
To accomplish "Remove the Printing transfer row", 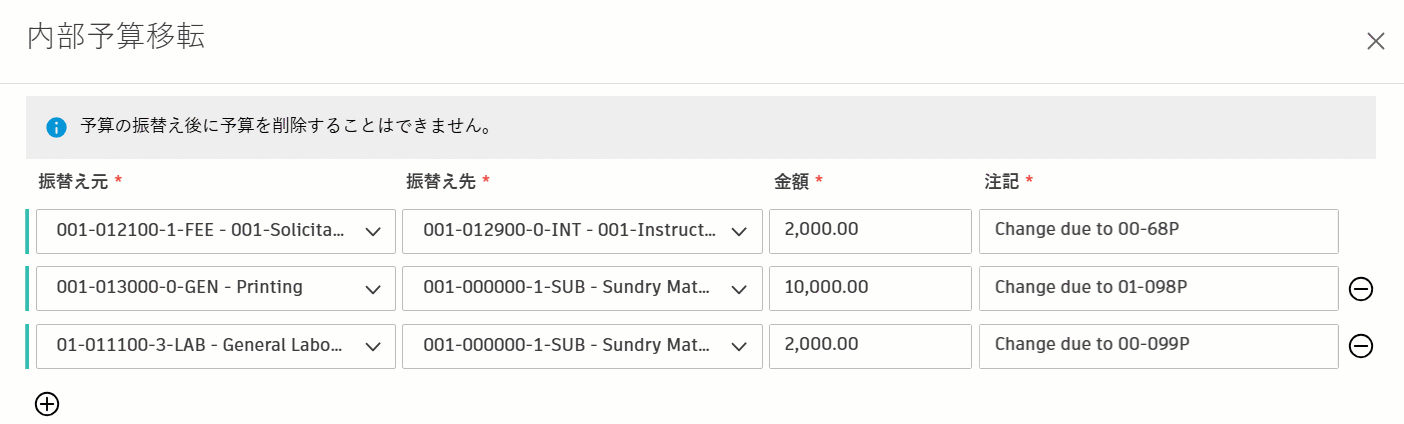I will click(x=1360, y=289).
